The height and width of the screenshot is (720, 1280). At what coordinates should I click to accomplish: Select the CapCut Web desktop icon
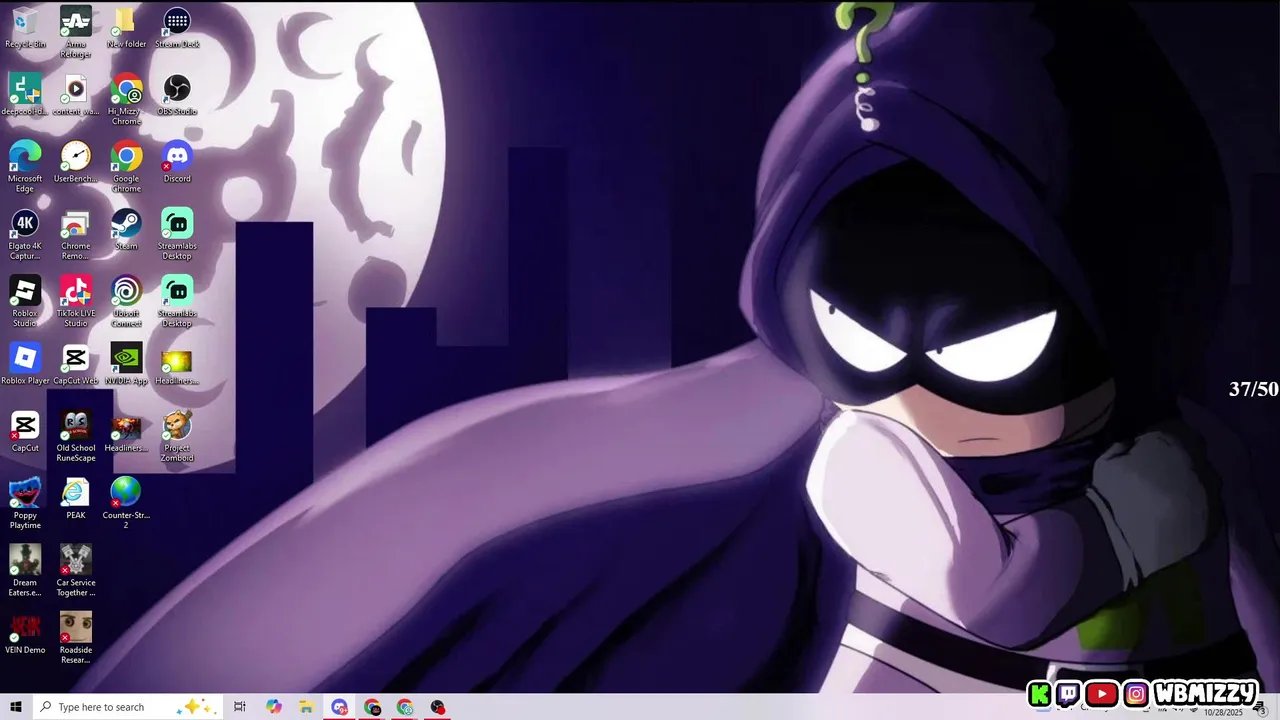[x=76, y=364]
